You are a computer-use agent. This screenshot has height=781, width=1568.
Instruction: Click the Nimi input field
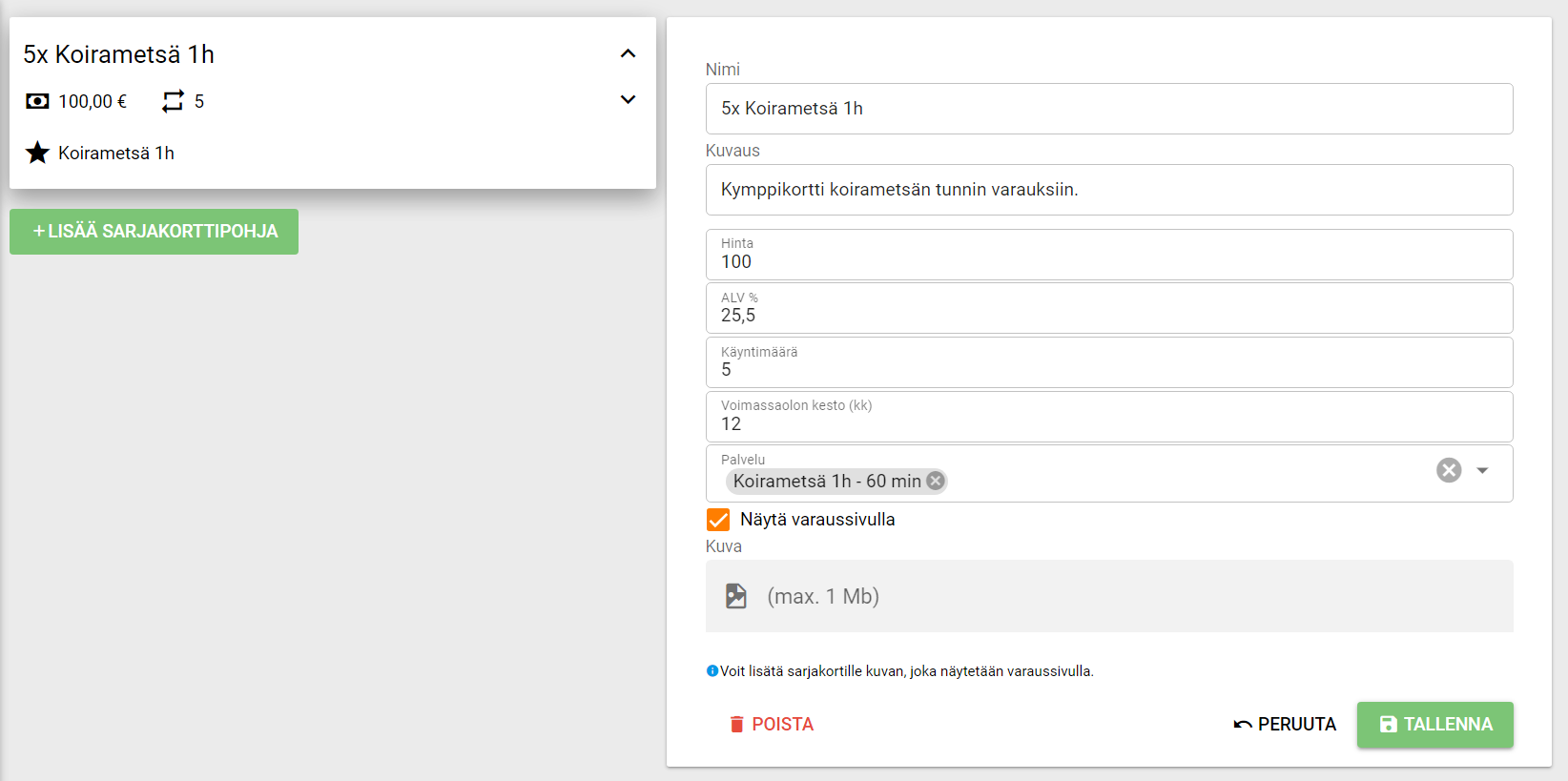coord(1109,109)
